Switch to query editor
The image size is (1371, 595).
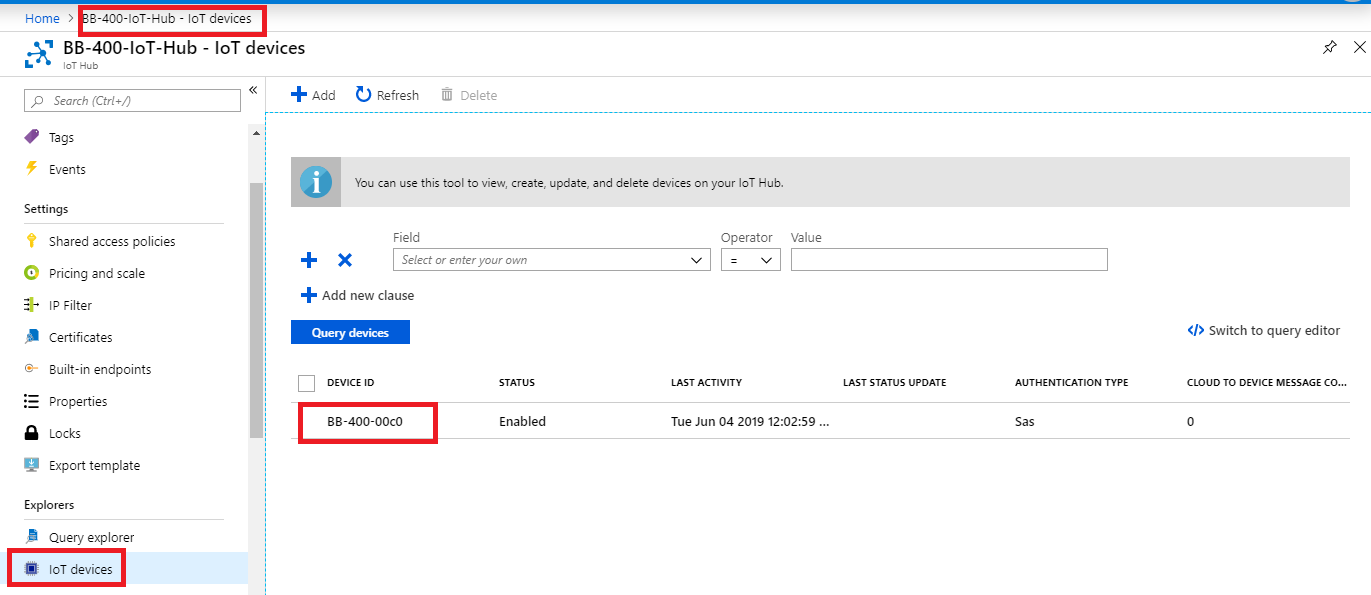(x=1262, y=330)
